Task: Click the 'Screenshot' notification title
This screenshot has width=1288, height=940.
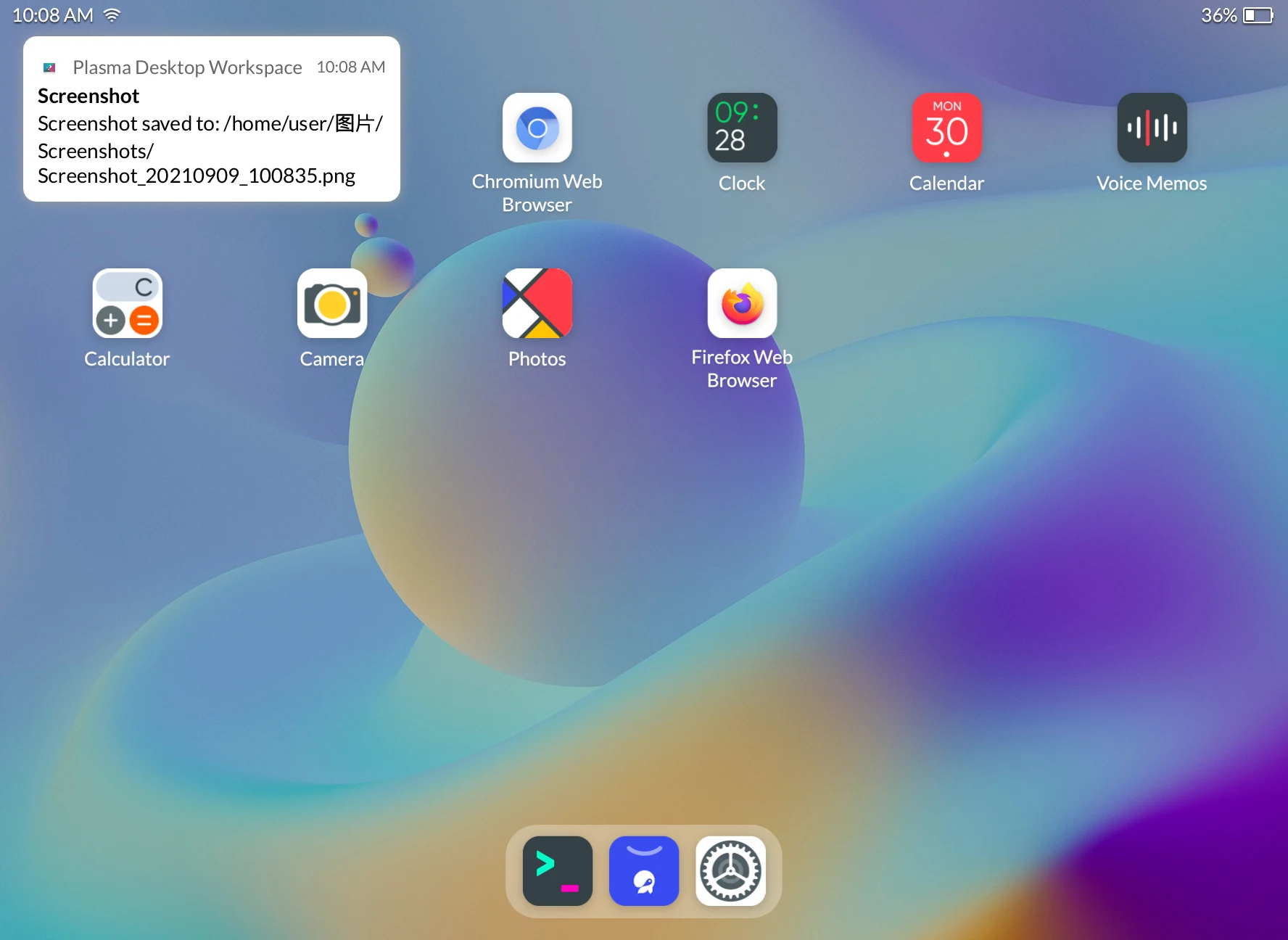Action: tap(88, 96)
